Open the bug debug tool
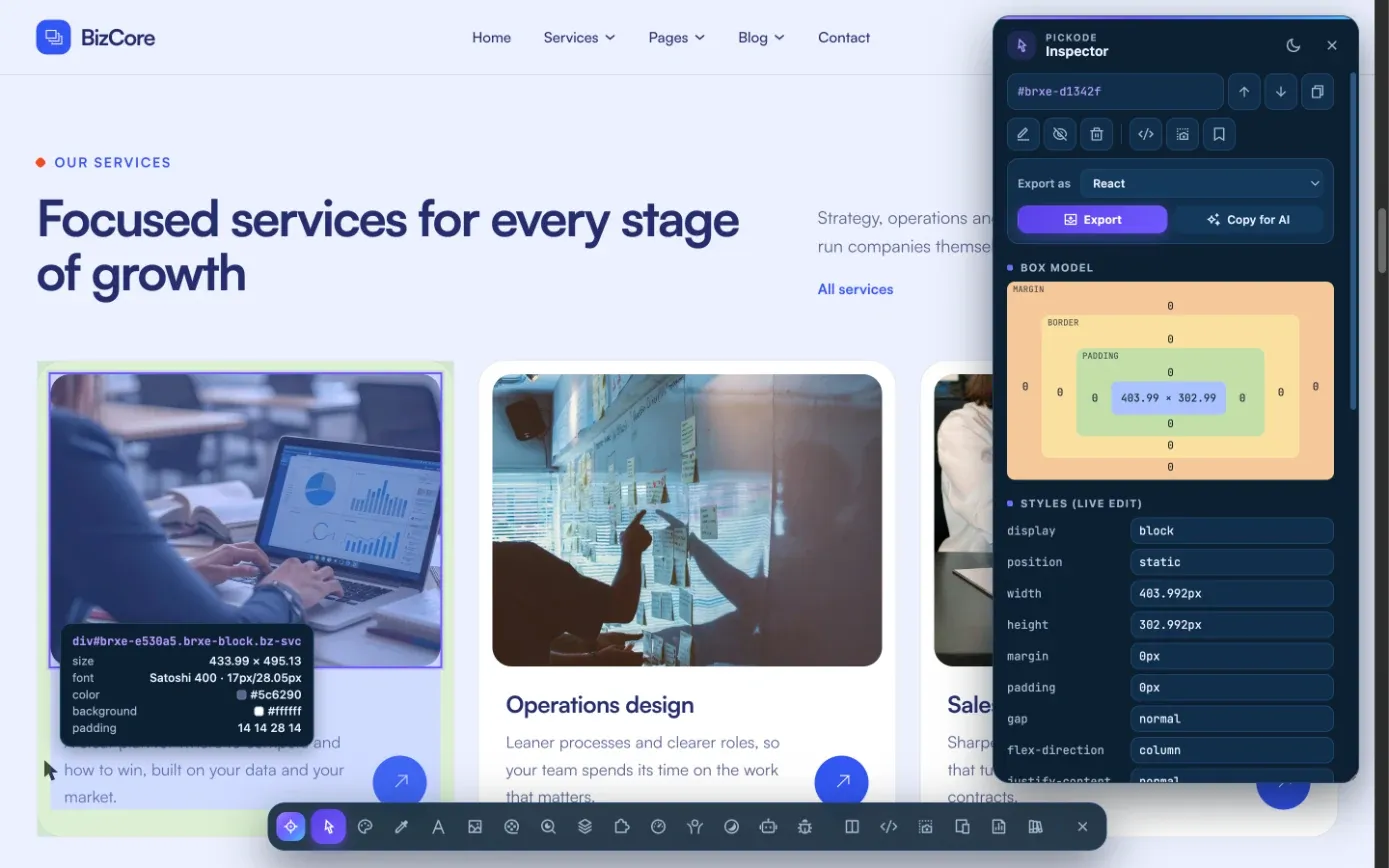Image resolution: width=1389 pixels, height=868 pixels. point(805,827)
